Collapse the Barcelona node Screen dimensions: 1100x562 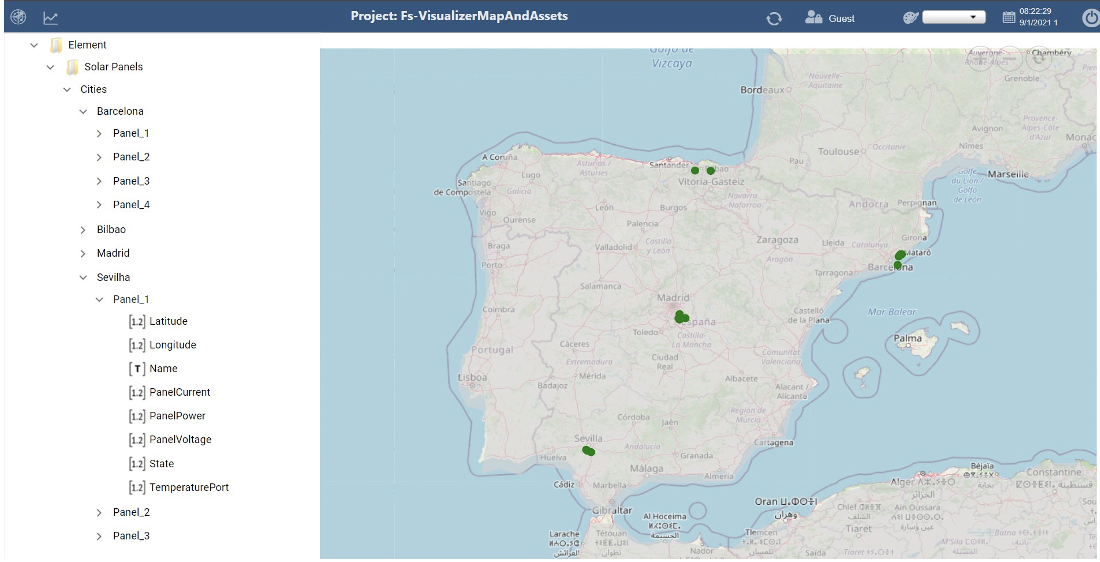click(83, 112)
